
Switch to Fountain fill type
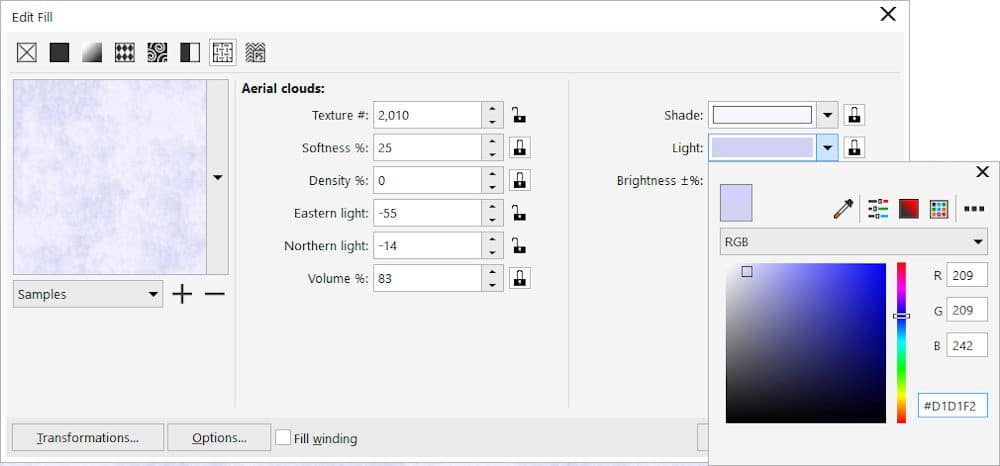(x=92, y=52)
